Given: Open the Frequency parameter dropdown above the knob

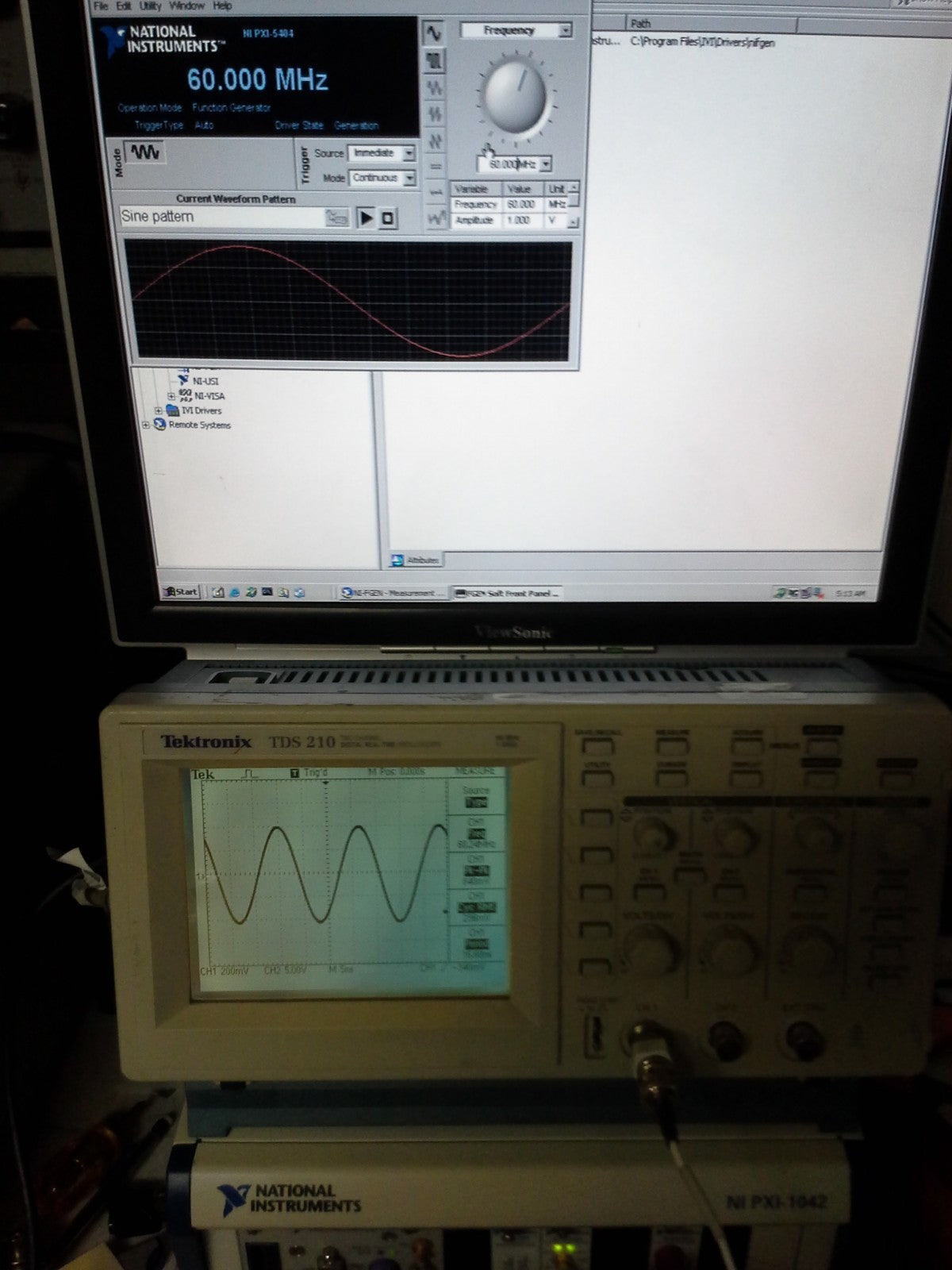Looking at the screenshot, I should pyautogui.click(x=565, y=30).
